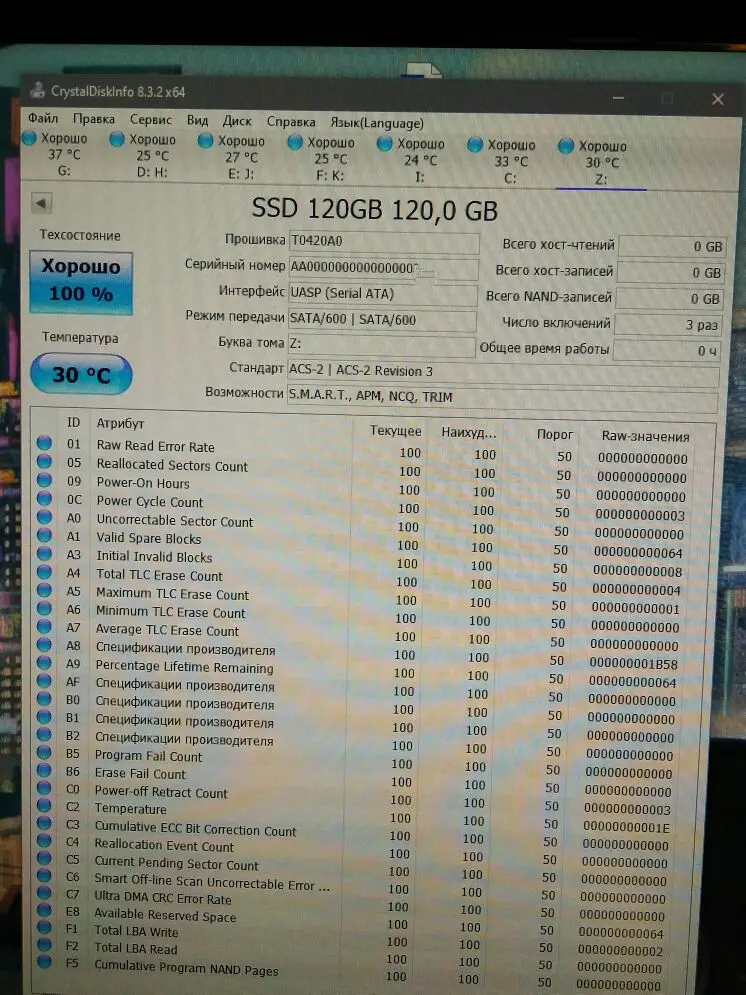Click status icon of Raw Read Error Rate
746x995 pixels.
44,443
